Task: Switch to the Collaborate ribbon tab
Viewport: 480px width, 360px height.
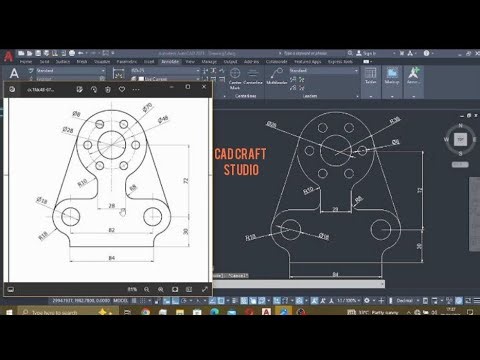Action: (277, 62)
